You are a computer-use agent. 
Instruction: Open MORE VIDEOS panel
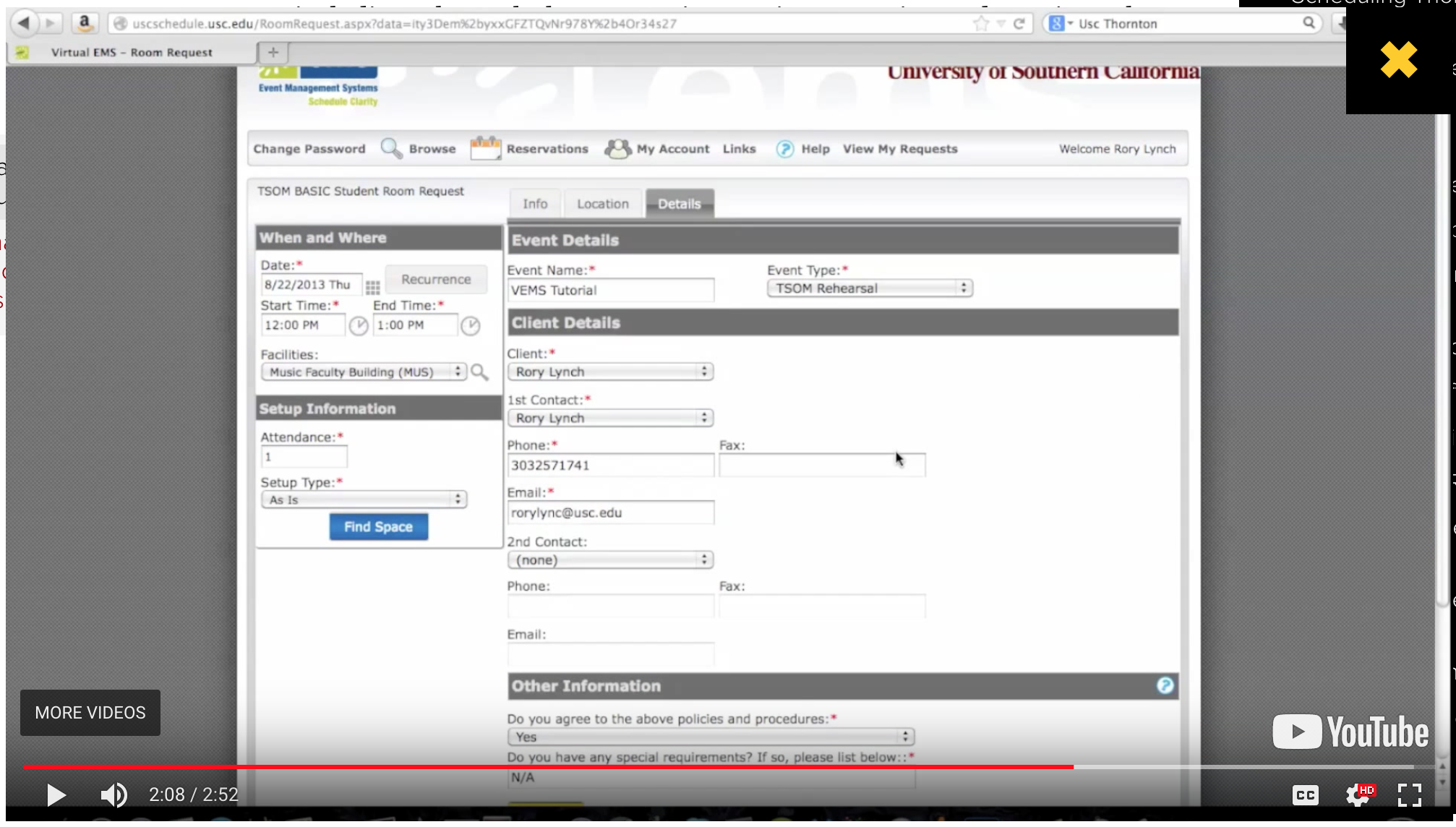[x=90, y=713]
